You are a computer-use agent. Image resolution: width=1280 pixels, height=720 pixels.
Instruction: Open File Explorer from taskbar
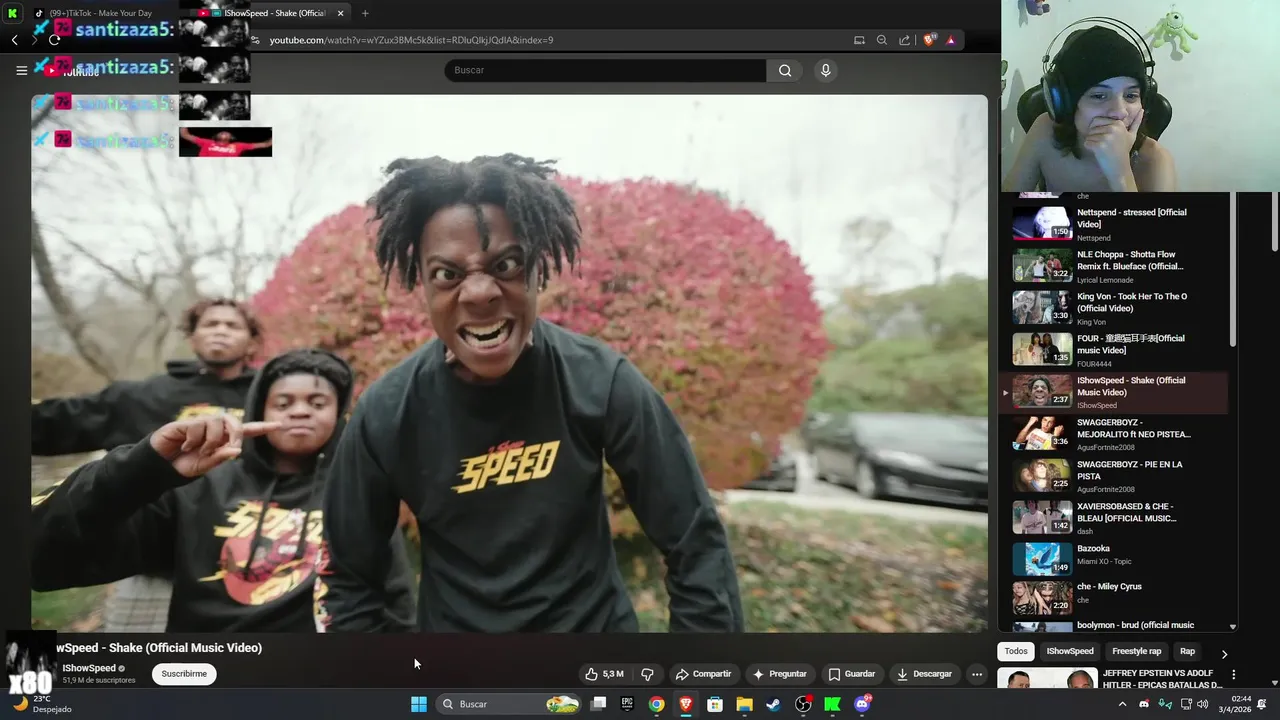pyautogui.click(x=744, y=704)
